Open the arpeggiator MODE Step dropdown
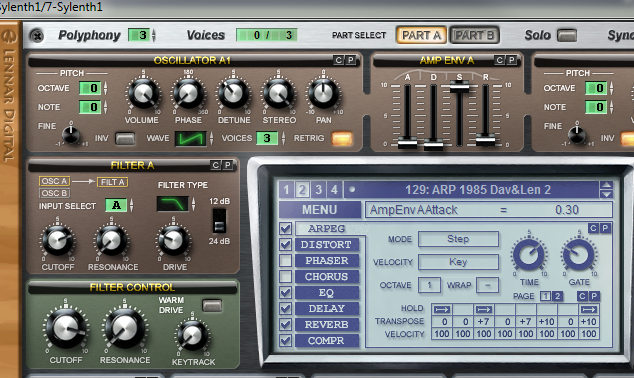Image resolution: width=634 pixels, height=378 pixels. pyautogui.click(x=458, y=239)
